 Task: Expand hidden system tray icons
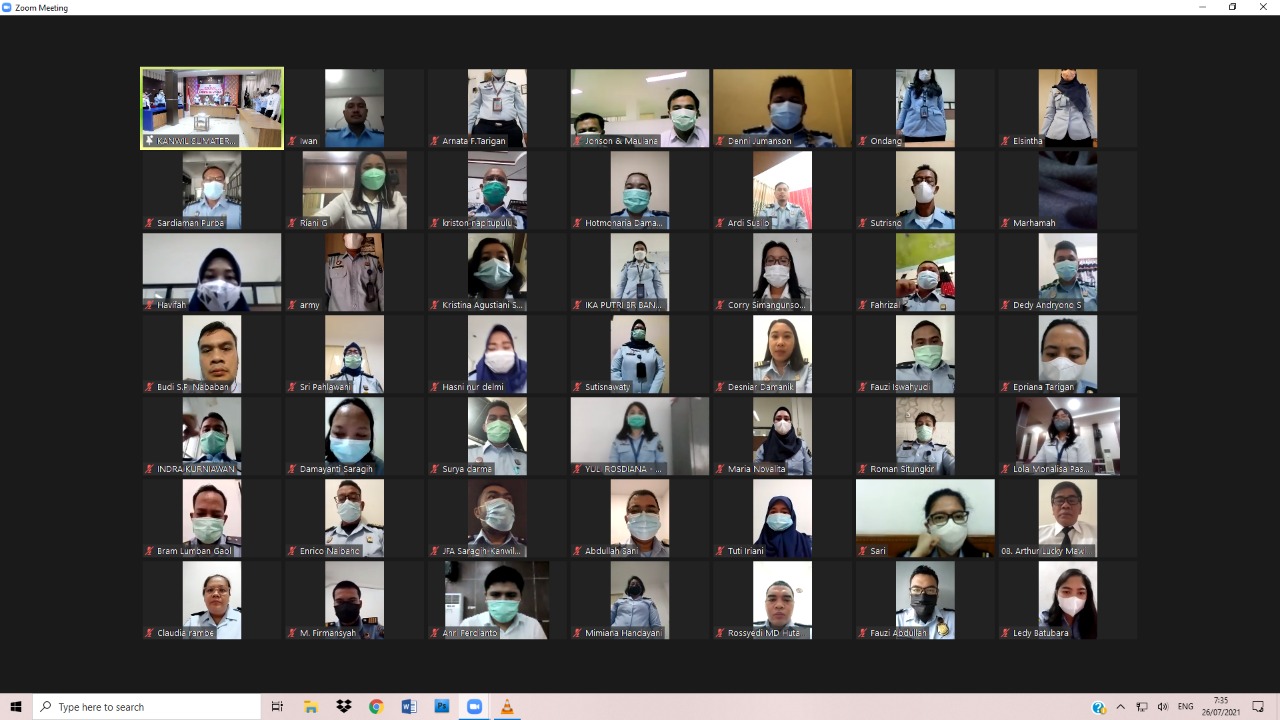pos(1121,707)
